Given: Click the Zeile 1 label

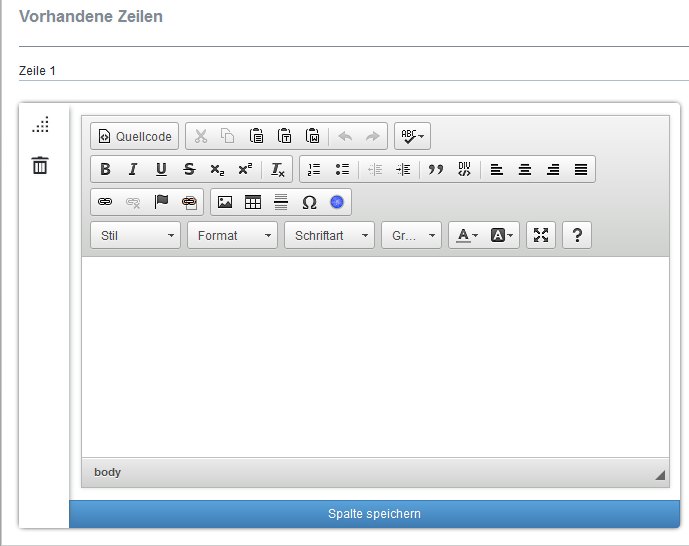Looking at the screenshot, I should pos(37,71).
